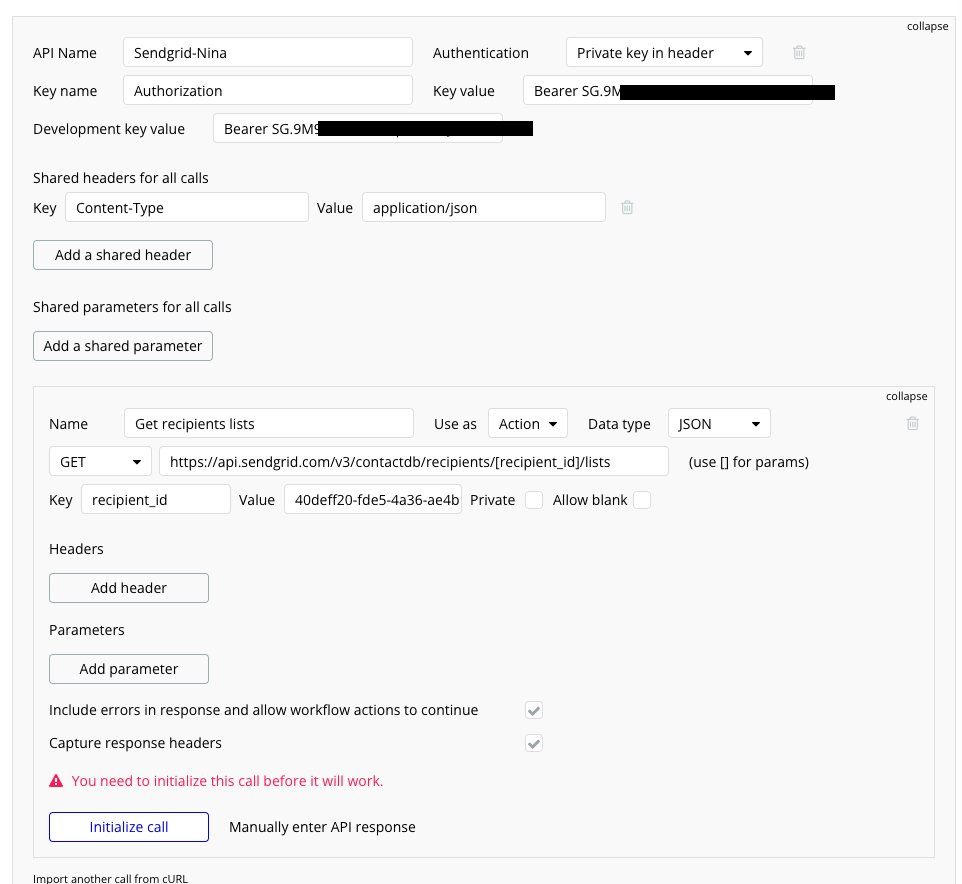Open the Use as Action dropdown
Screen dimensions: 962x884
527,424
